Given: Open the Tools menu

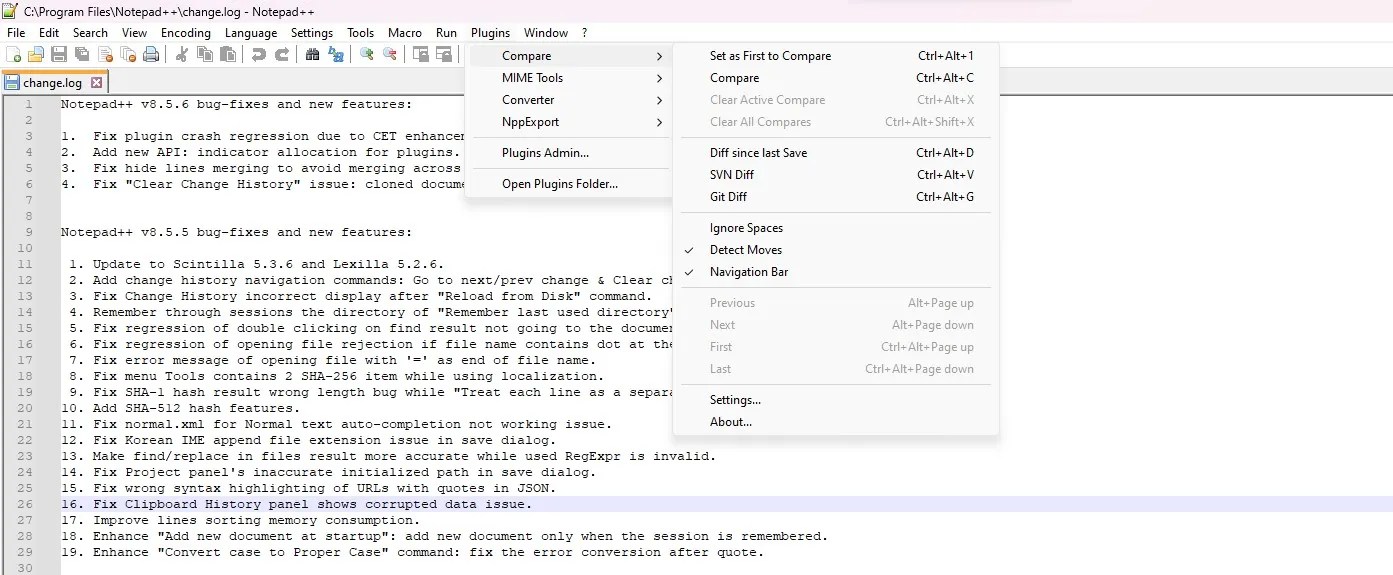Looking at the screenshot, I should pos(361,33).
